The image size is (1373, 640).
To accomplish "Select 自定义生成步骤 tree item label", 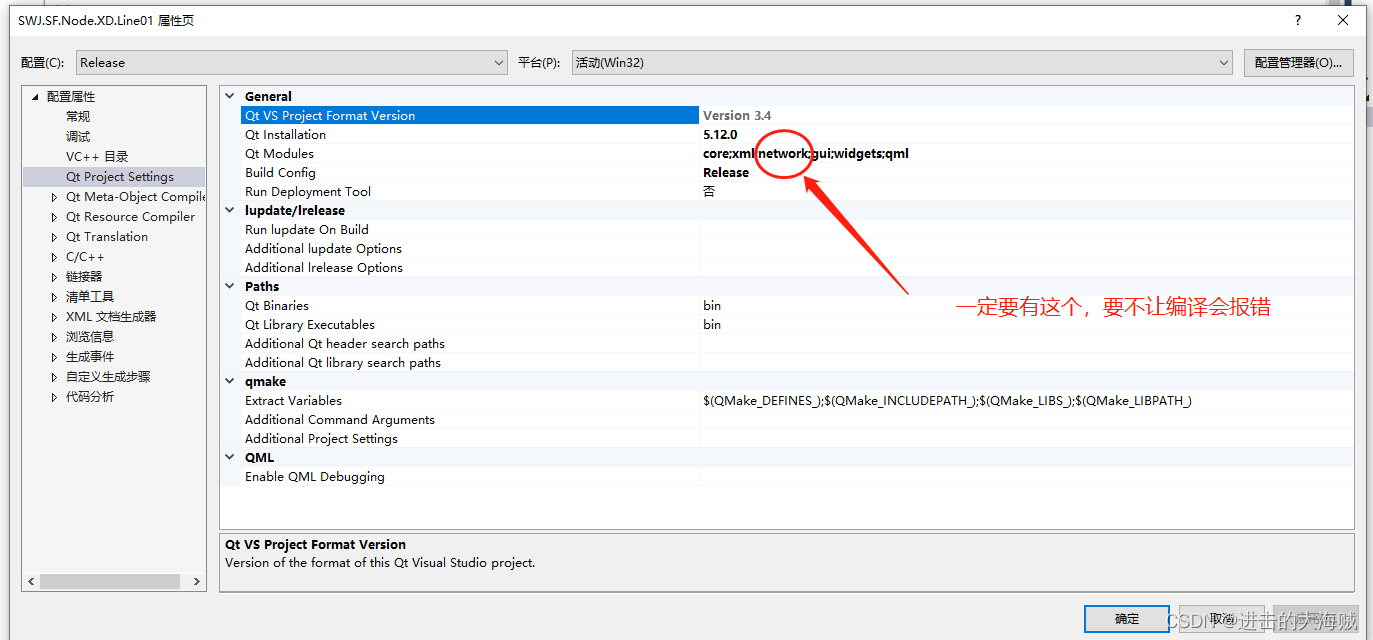I will click(108, 377).
